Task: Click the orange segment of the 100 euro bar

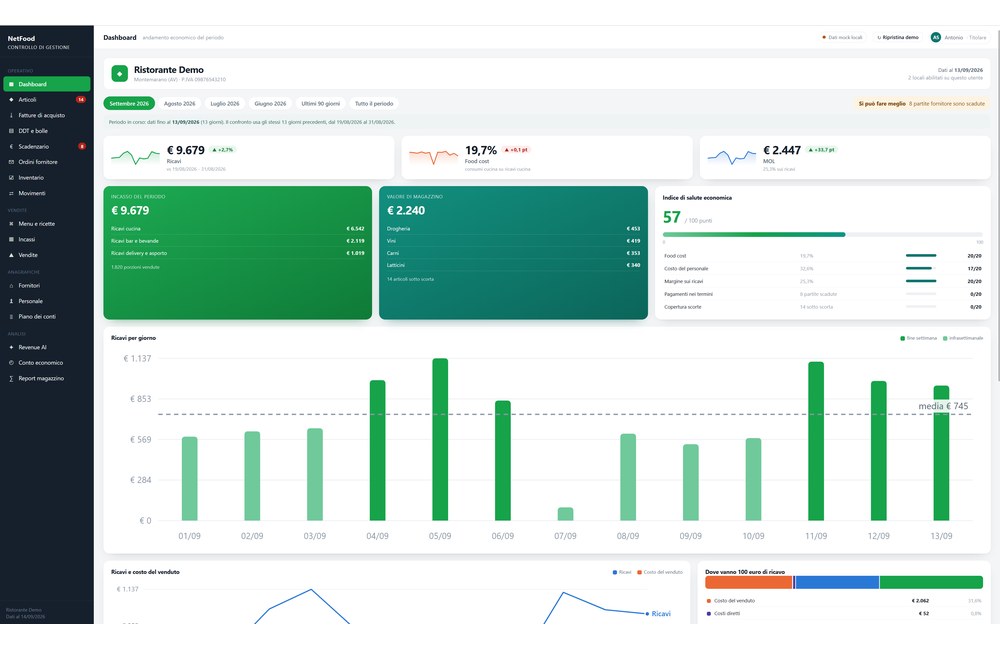Action: coord(749,582)
